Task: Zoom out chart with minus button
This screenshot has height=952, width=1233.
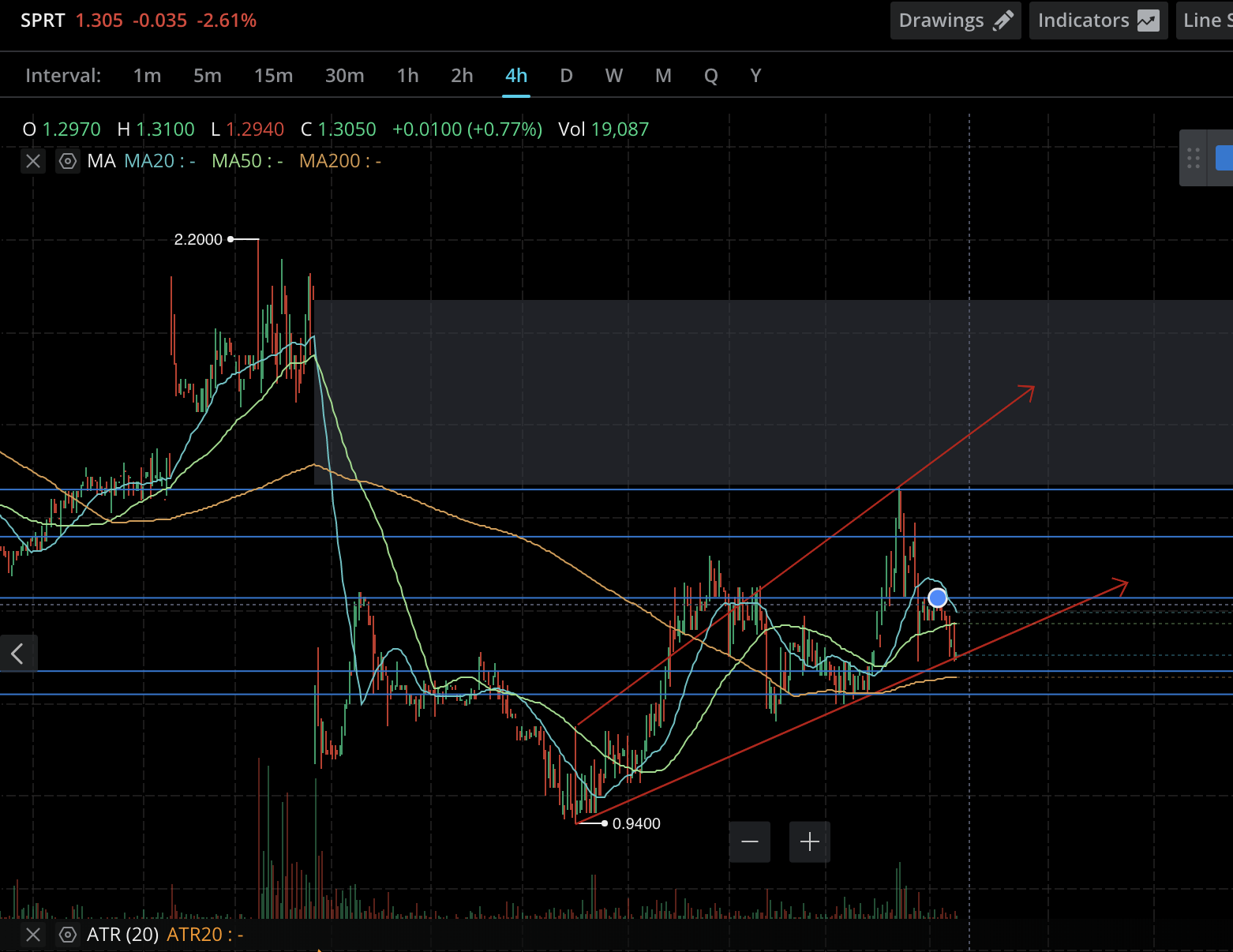Action: 750,842
